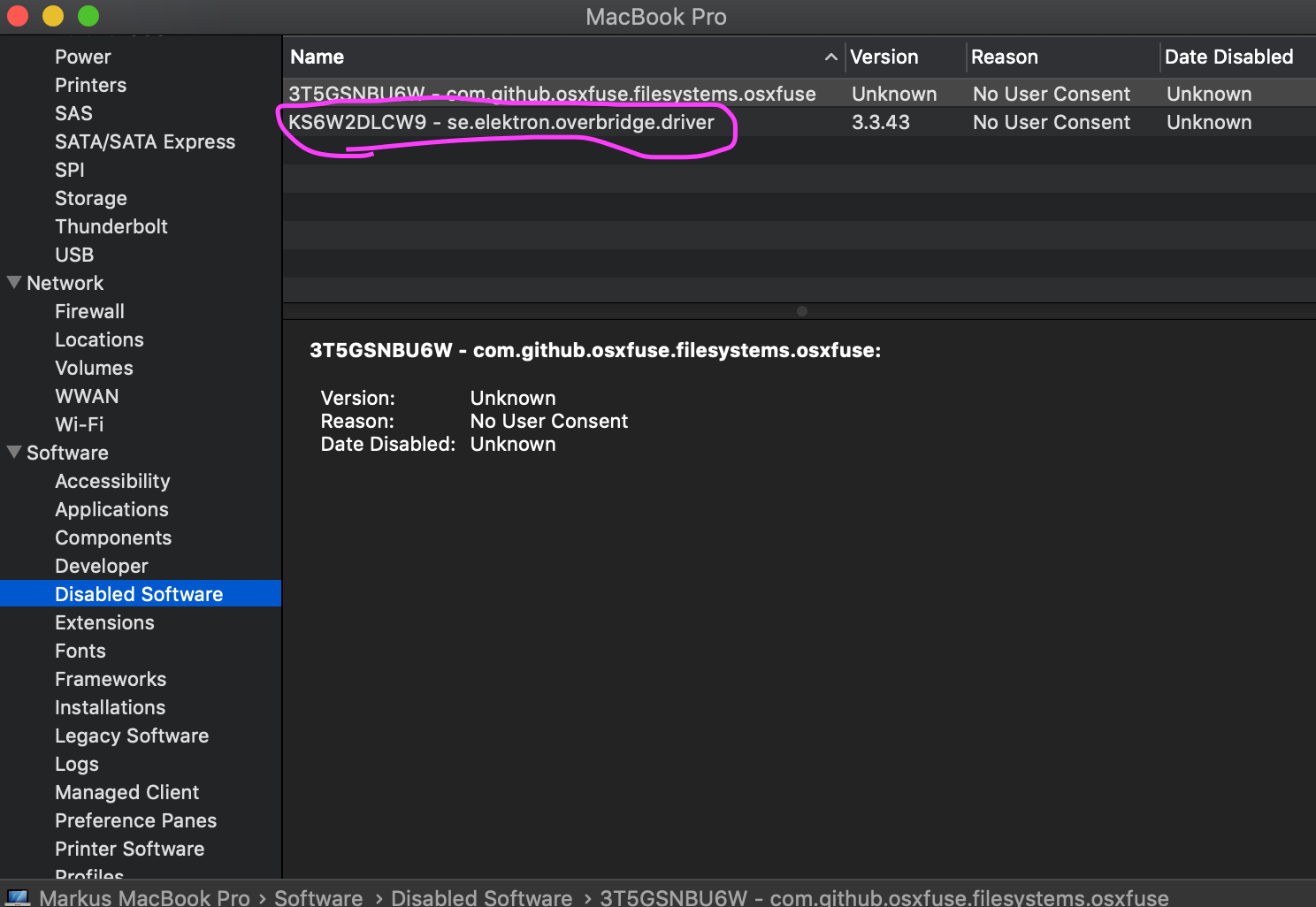
Task: Click the green zoom window button
Action: (88, 16)
